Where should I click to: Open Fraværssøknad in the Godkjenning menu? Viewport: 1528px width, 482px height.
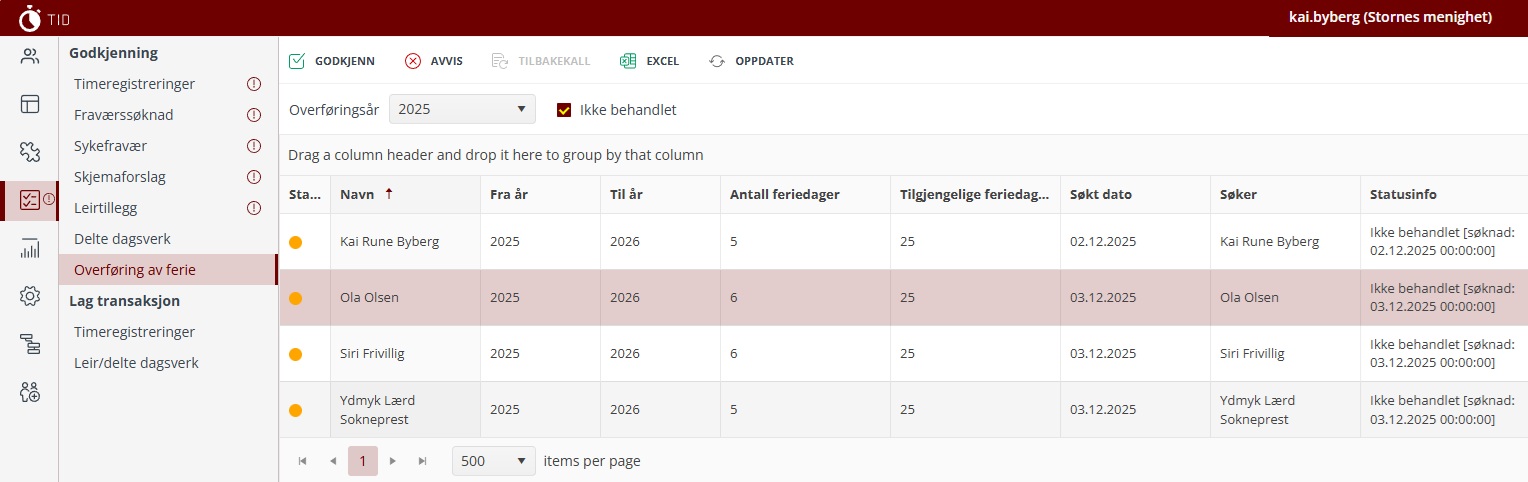click(124, 115)
